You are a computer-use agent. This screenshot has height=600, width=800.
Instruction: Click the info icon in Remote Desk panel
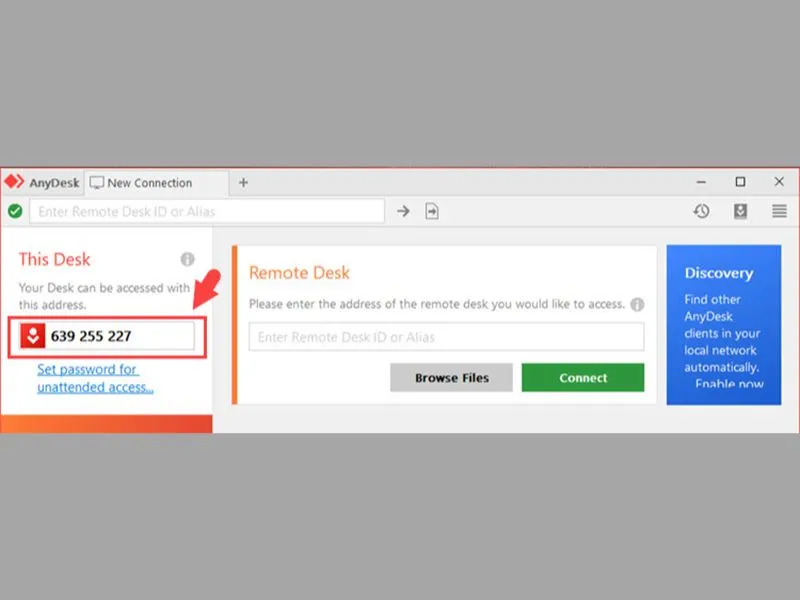637,305
